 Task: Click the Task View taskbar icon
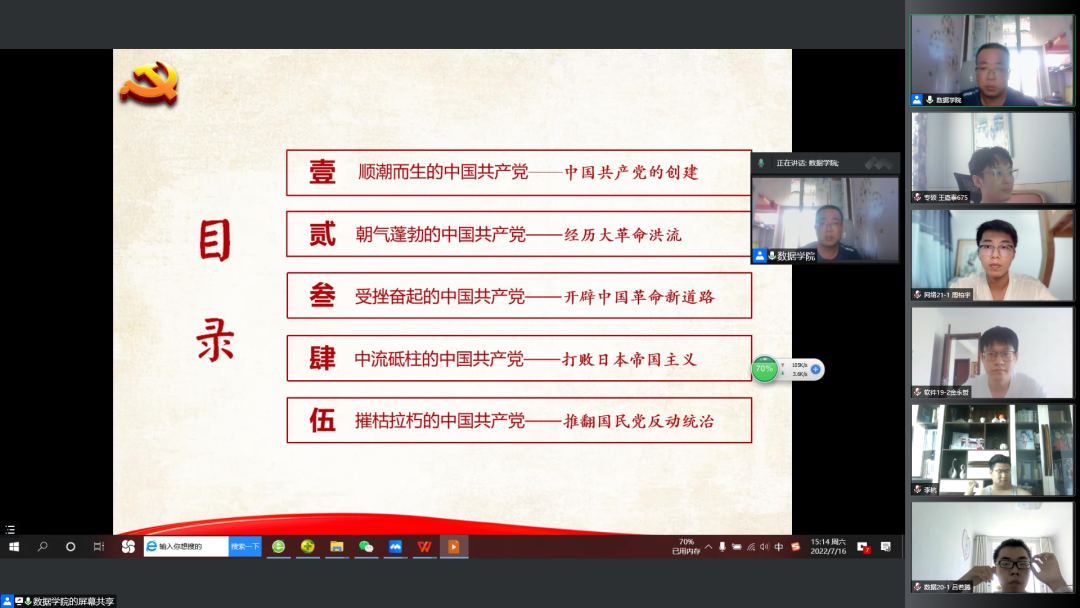point(99,547)
